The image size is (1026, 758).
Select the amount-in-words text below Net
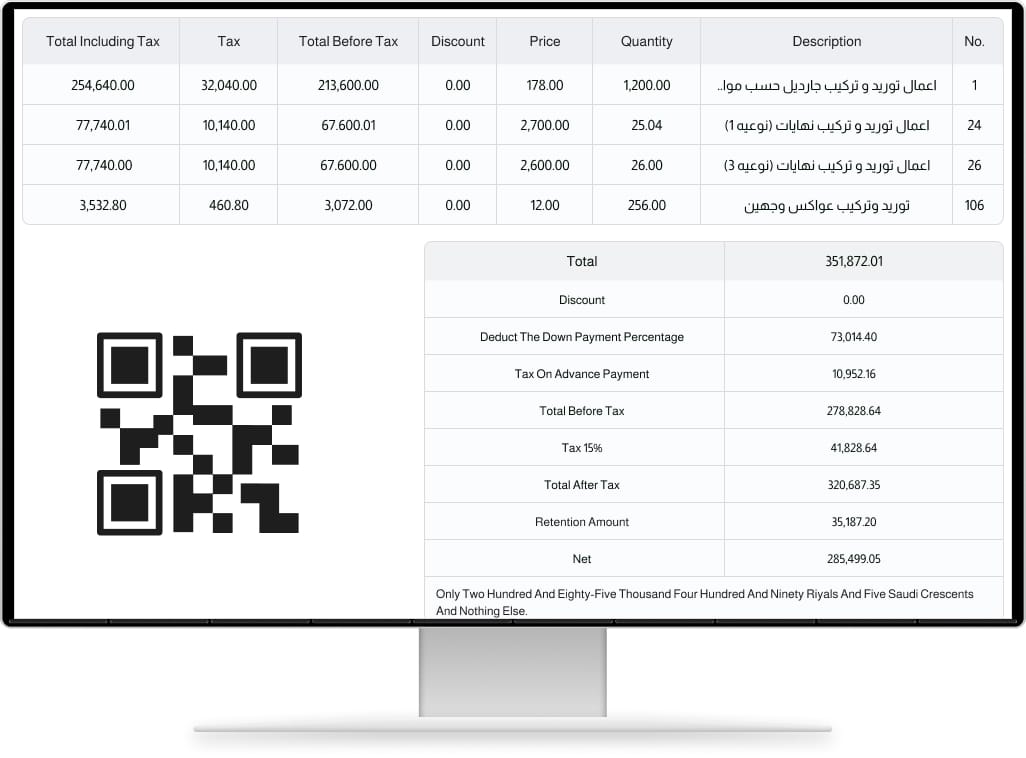point(704,602)
